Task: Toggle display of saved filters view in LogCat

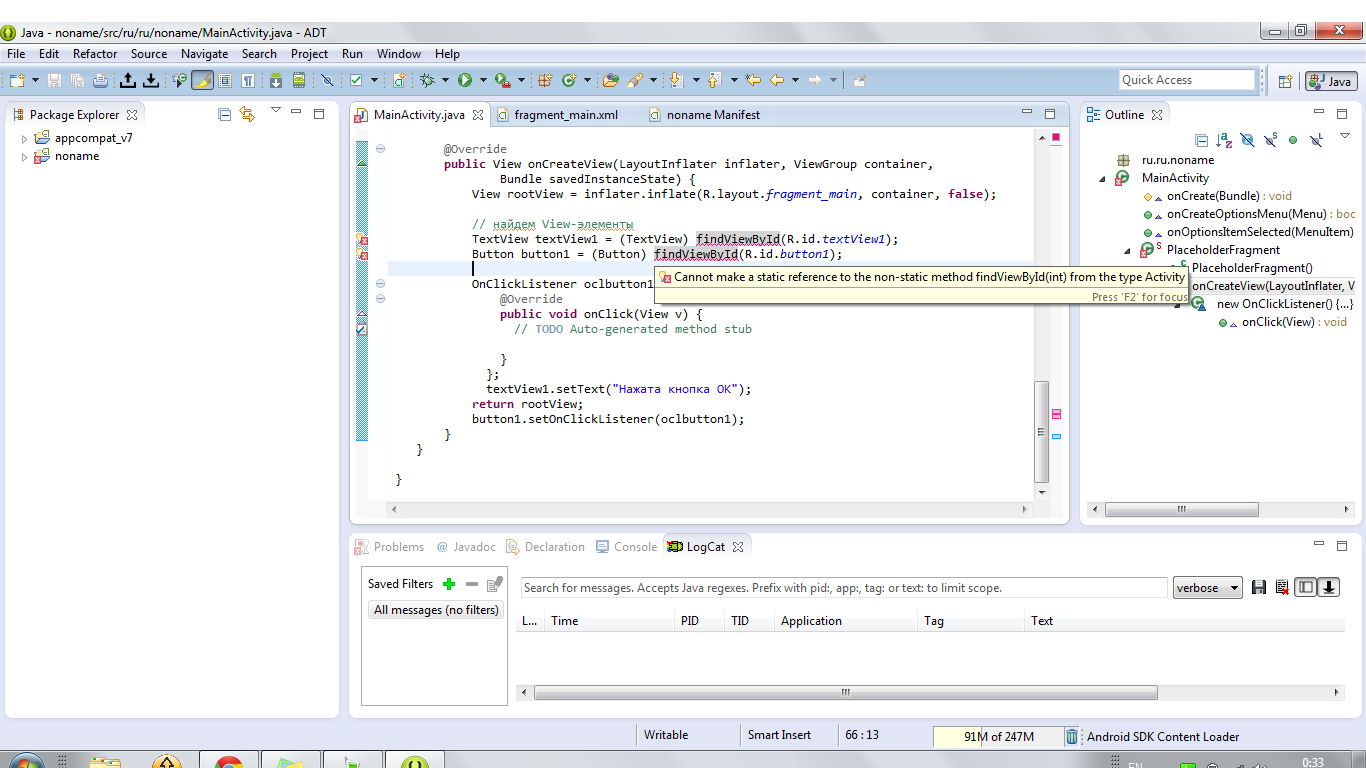Action: [1305, 588]
